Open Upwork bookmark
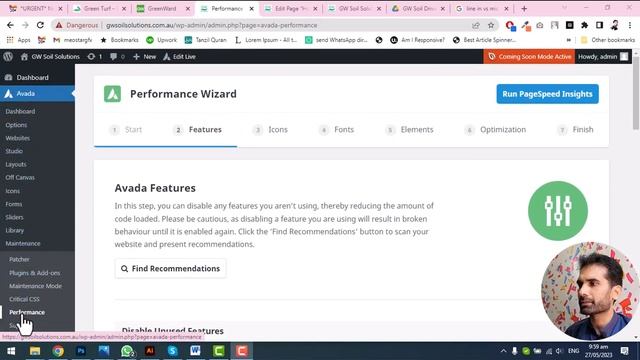The width and height of the screenshot is (640, 360). point(162,40)
